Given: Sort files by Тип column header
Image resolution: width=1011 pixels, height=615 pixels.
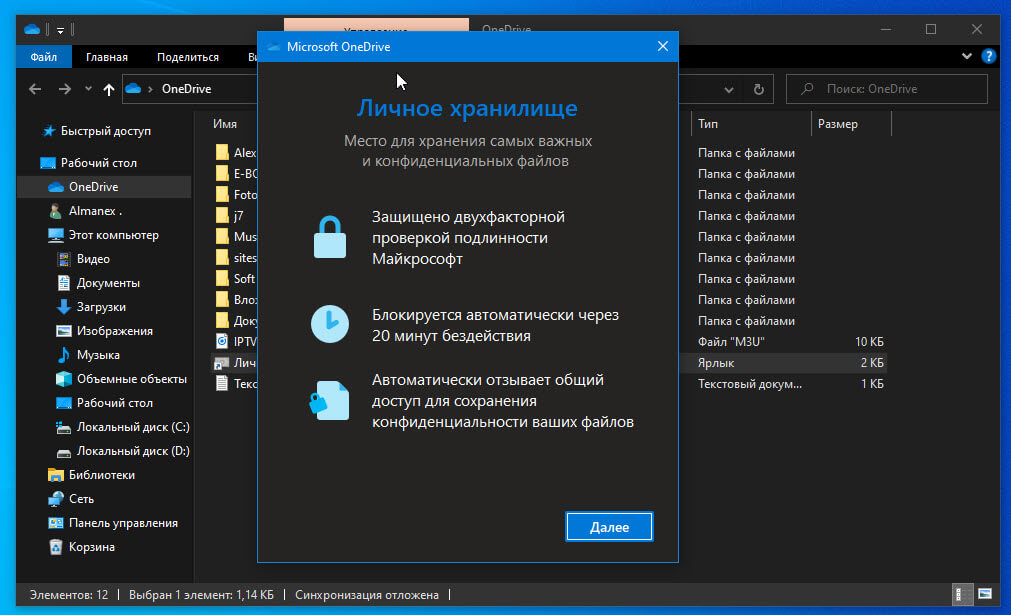Looking at the screenshot, I should click(x=707, y=124).
